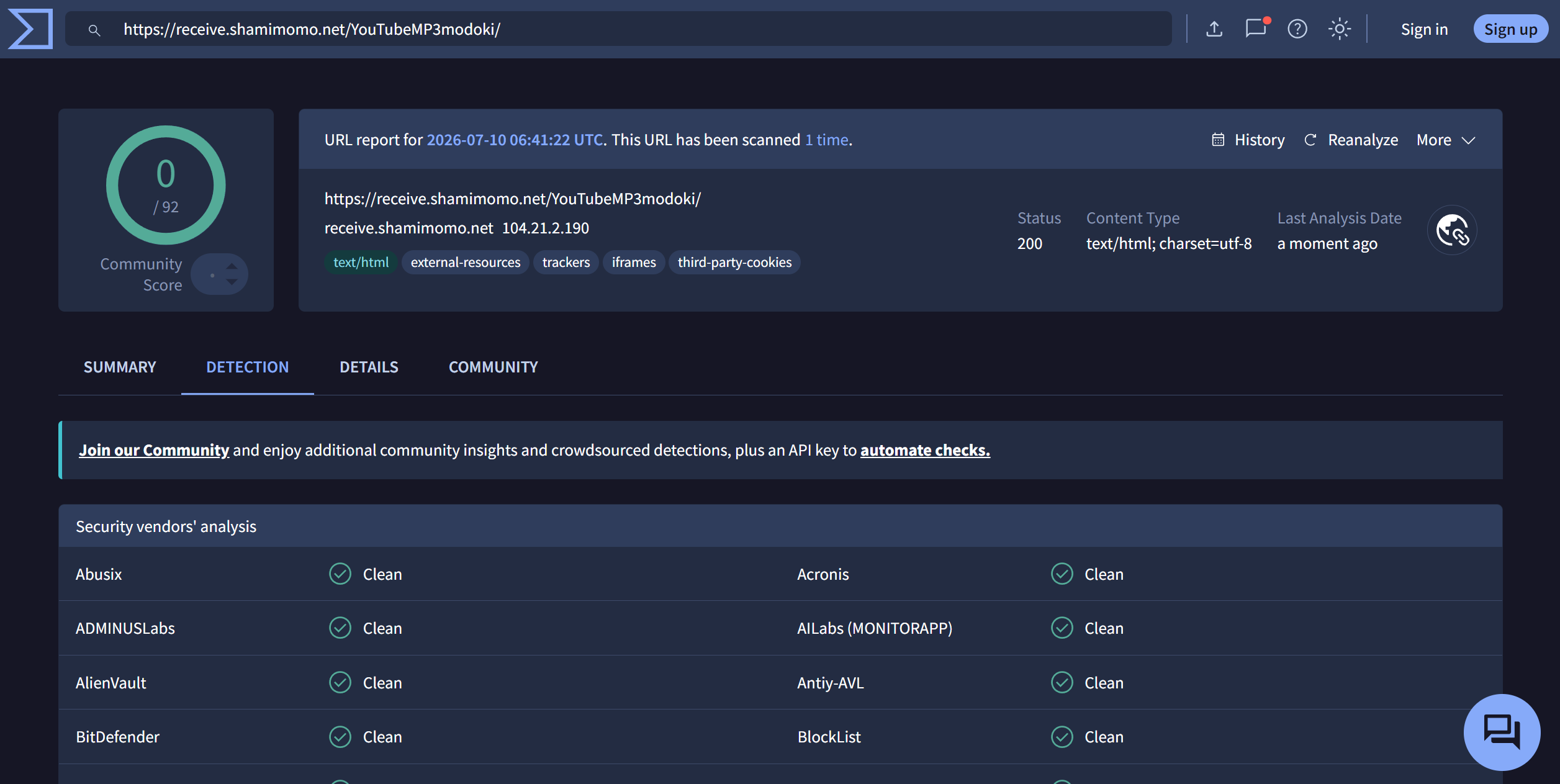Click the AlienVault clean checkmark icon
1560x784 pixels.
340,682
